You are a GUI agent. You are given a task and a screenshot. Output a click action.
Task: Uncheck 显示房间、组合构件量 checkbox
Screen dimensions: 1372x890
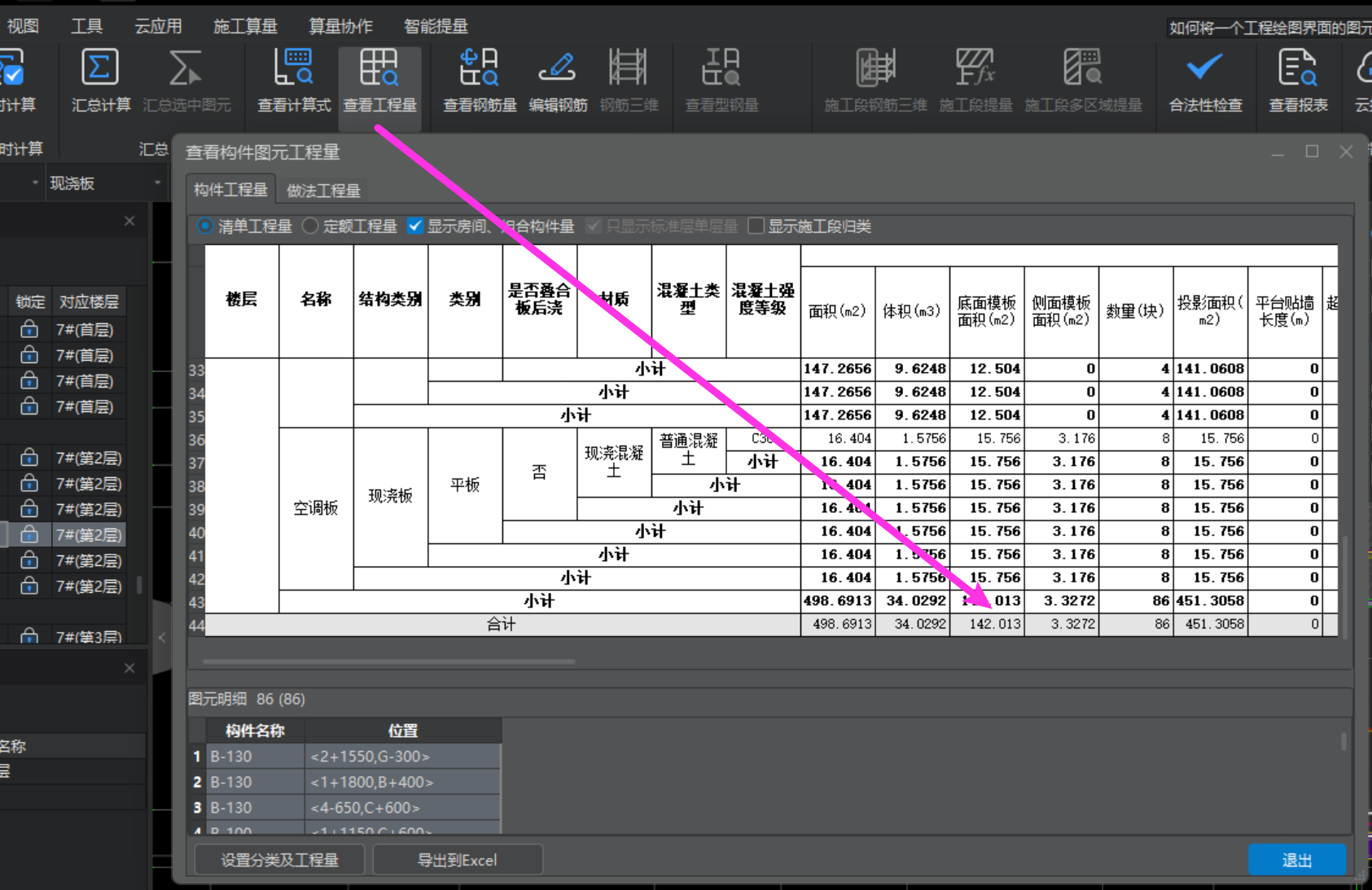(415, 226)
